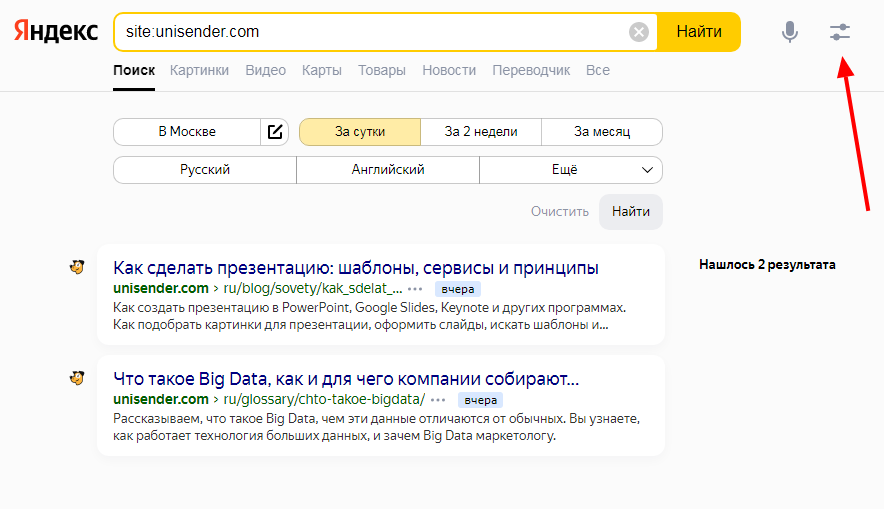Viewport: 884px width, 509px height.
Task: Click the вчера badge on the Big Data result
Action: coord(480,400)
